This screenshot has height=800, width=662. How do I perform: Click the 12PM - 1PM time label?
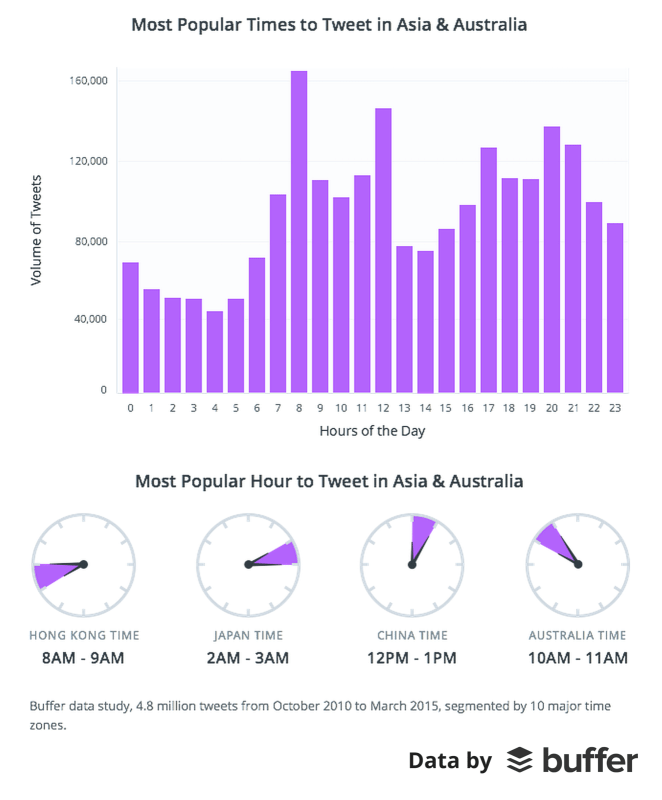412,658
